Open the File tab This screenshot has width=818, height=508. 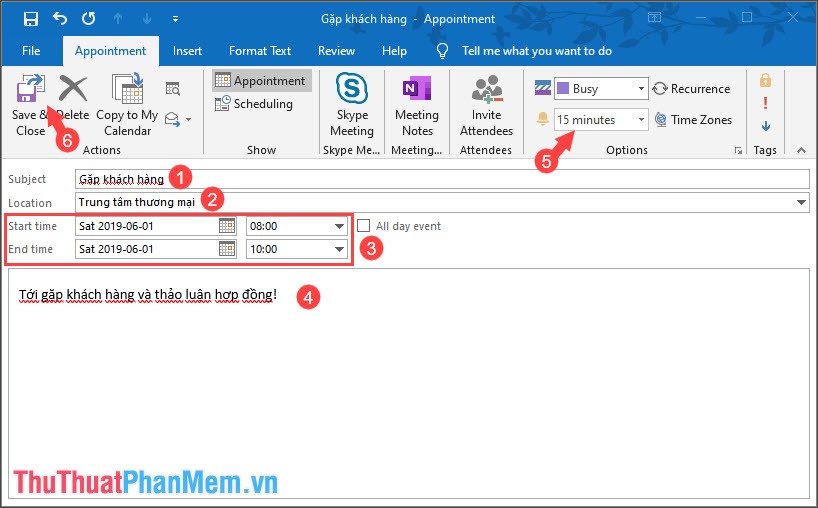point(31,51)
